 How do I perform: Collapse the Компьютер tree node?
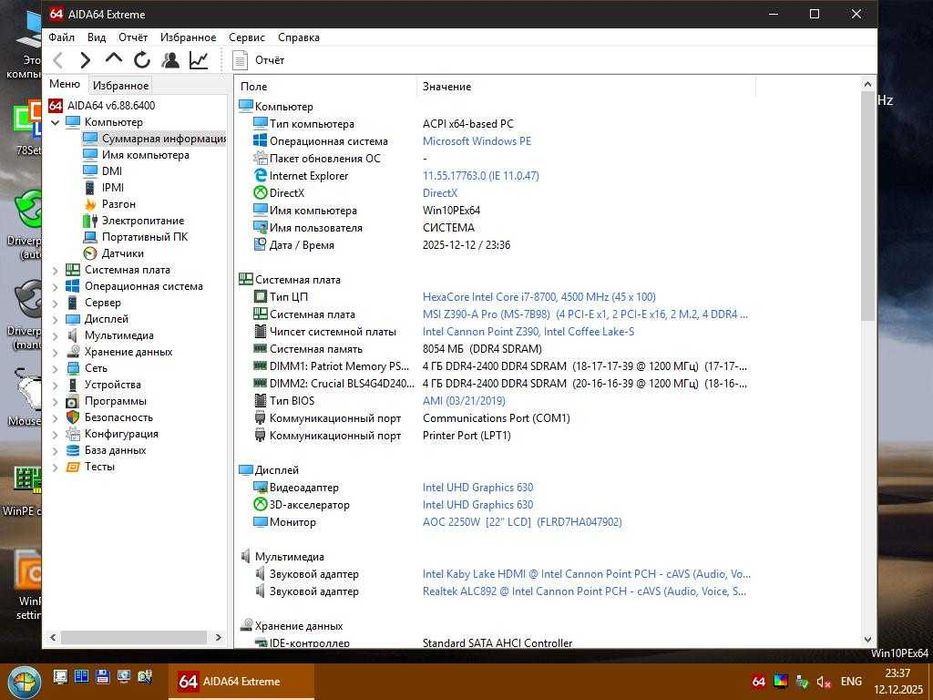click(55, 123)
